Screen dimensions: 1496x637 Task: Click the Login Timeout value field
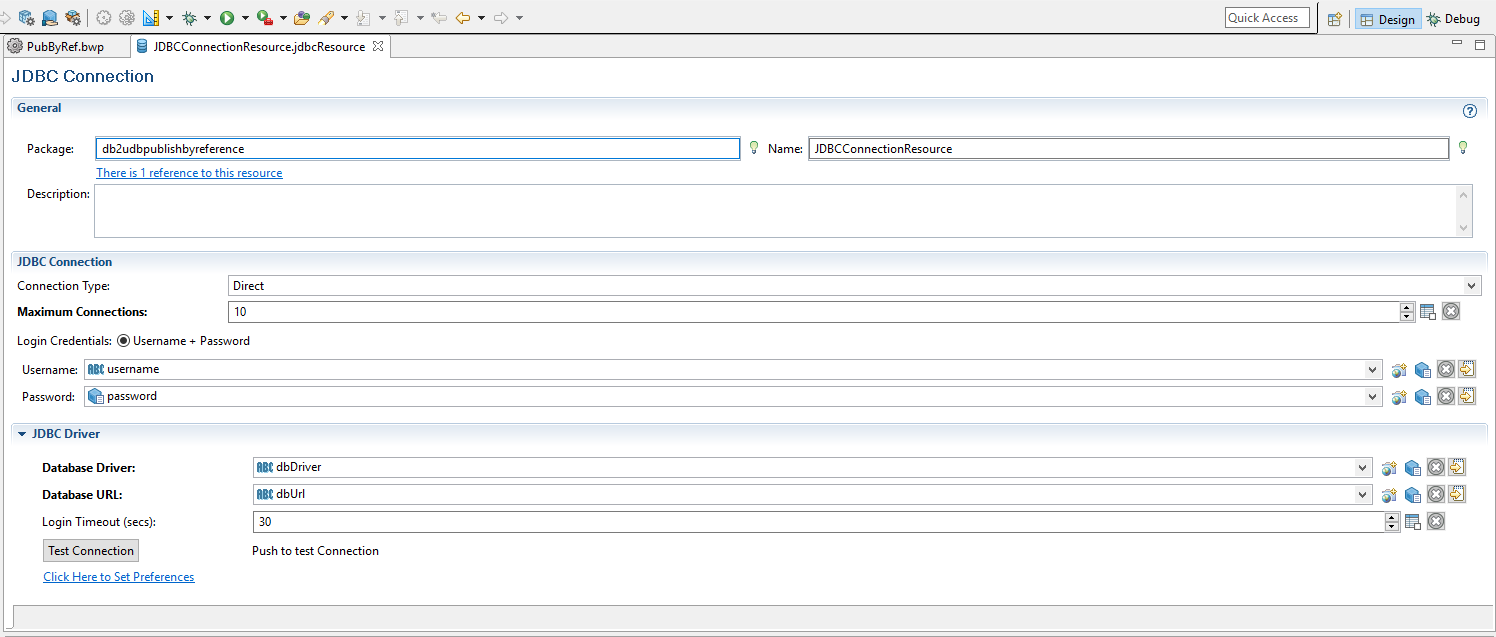(x=819, y=521)
